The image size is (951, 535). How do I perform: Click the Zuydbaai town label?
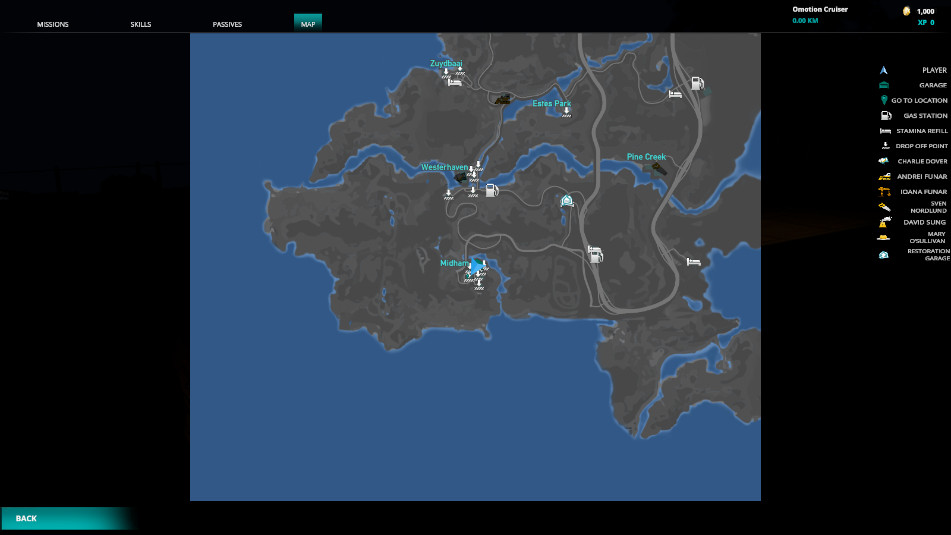446,63
